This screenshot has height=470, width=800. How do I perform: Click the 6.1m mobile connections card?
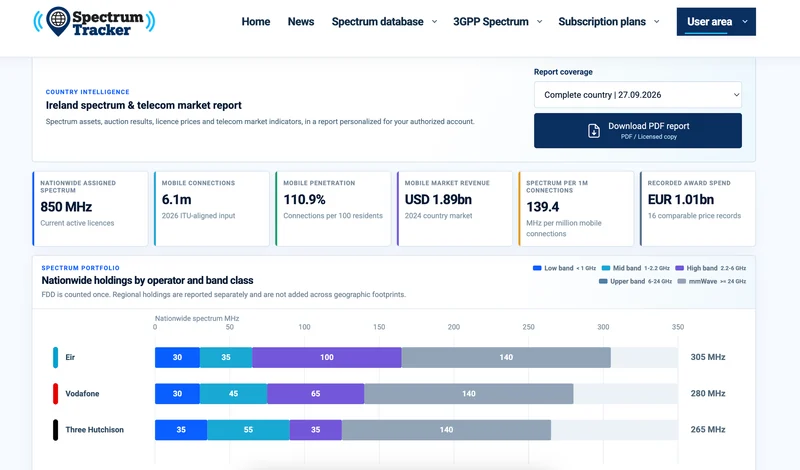tap(212, 209)
